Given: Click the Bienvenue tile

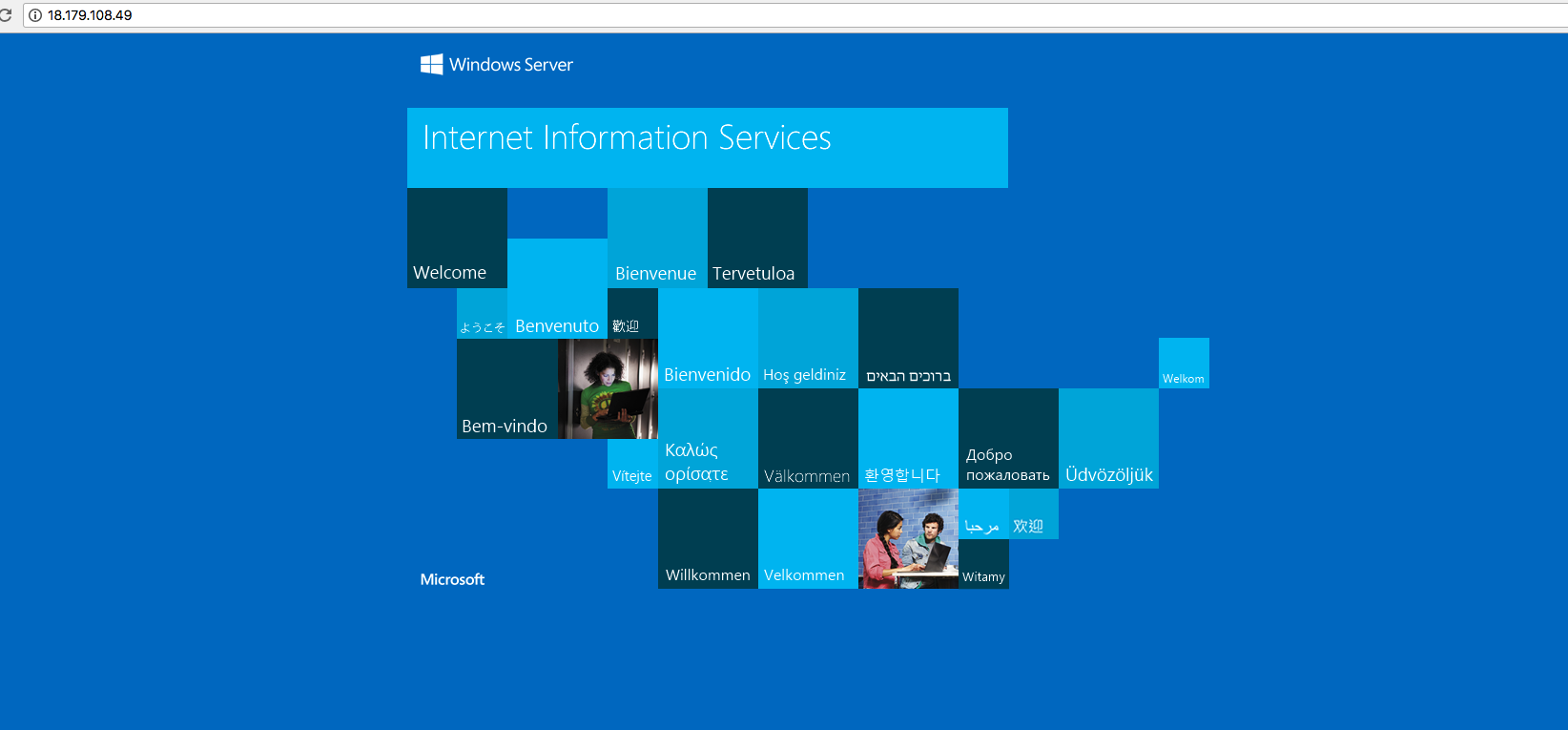Looking at the screenshot, I should 657,238.
